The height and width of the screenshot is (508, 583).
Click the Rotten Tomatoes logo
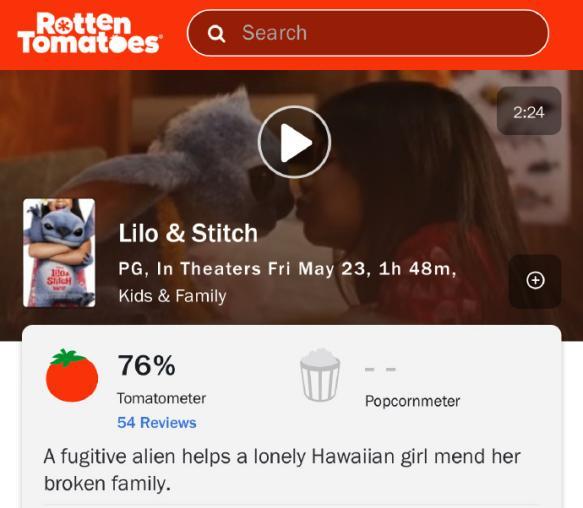coord(90,33)
